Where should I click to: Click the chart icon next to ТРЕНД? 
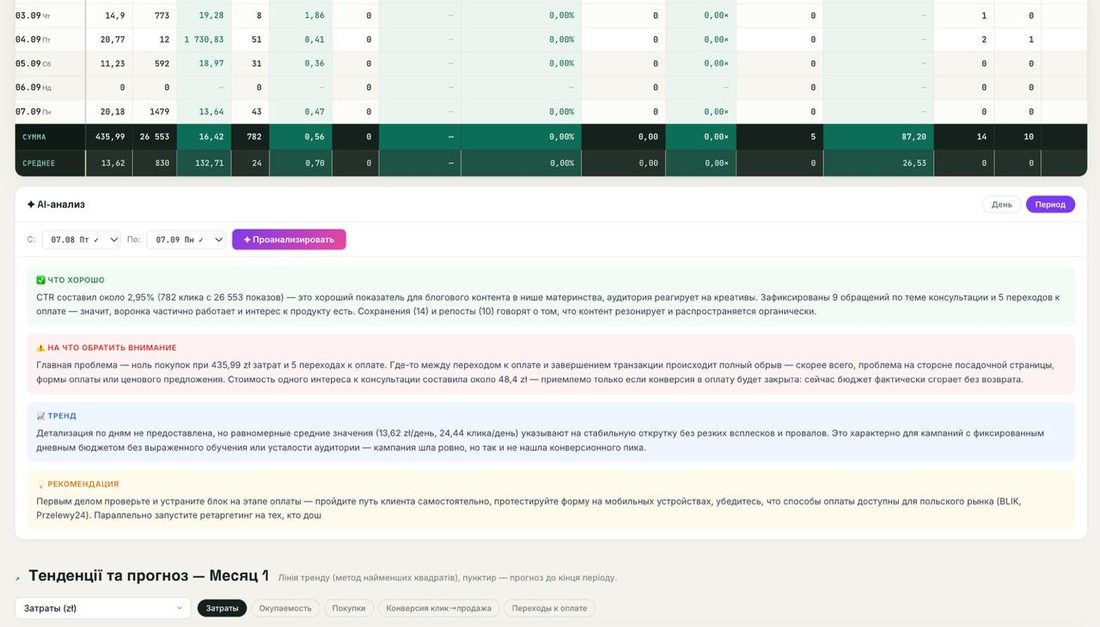pos(41,416)
